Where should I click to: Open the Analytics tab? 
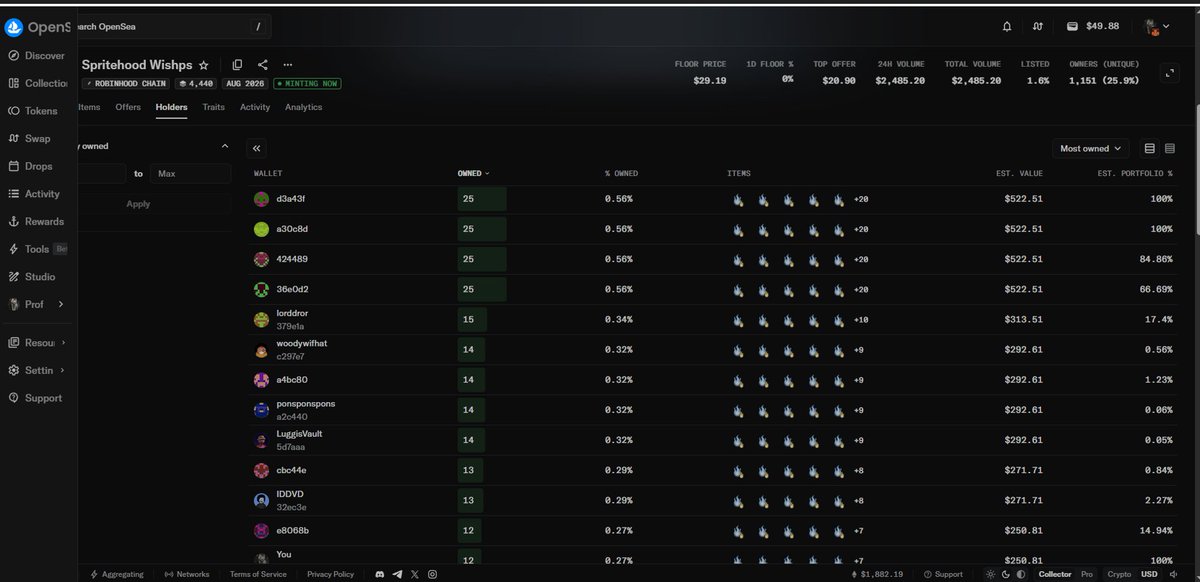[303, 107]
